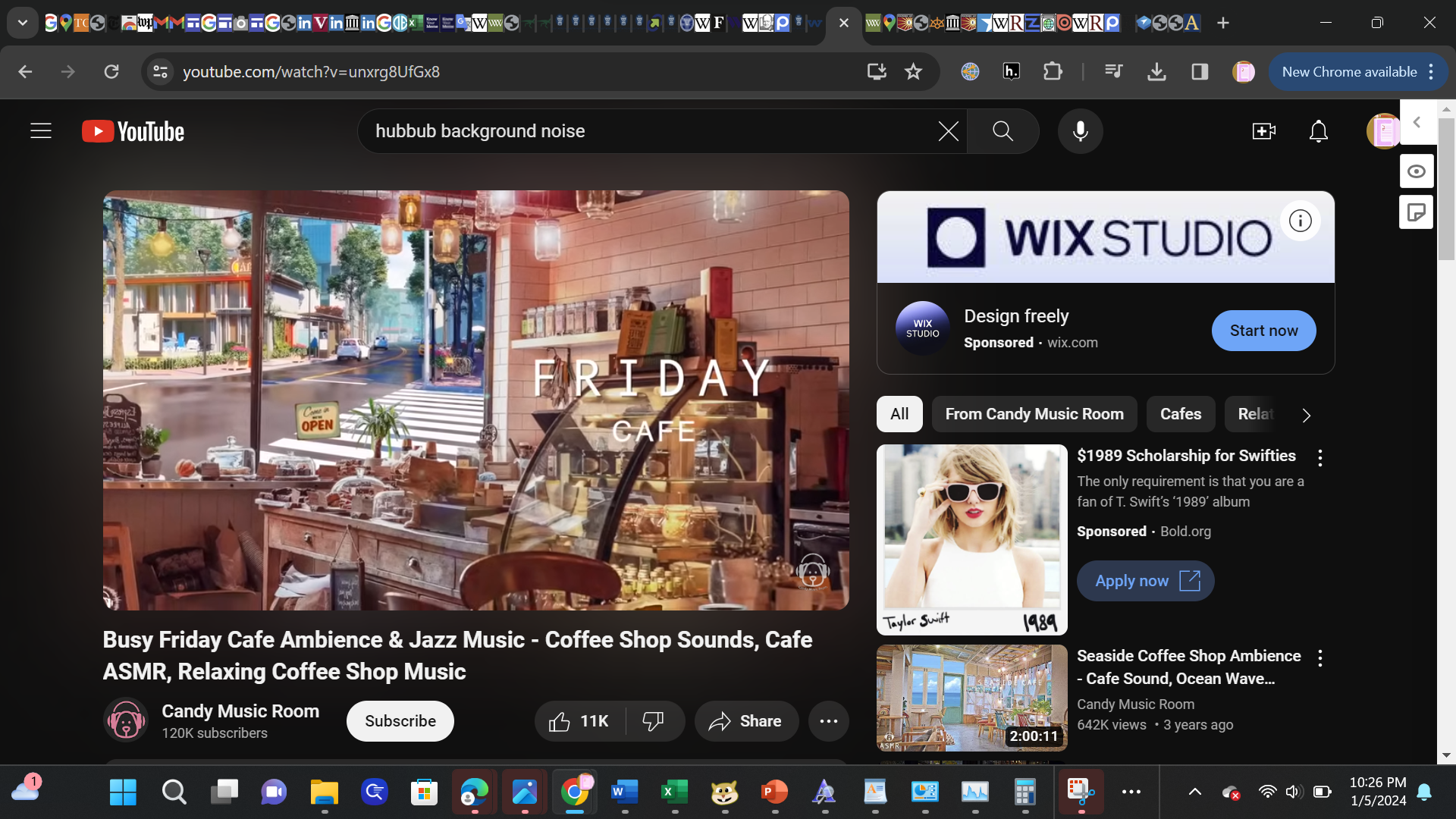Open the Taylor Swift 1989 ad thumbnail
This screenshot has height=819, width=1456.
[x=971, y=540]
